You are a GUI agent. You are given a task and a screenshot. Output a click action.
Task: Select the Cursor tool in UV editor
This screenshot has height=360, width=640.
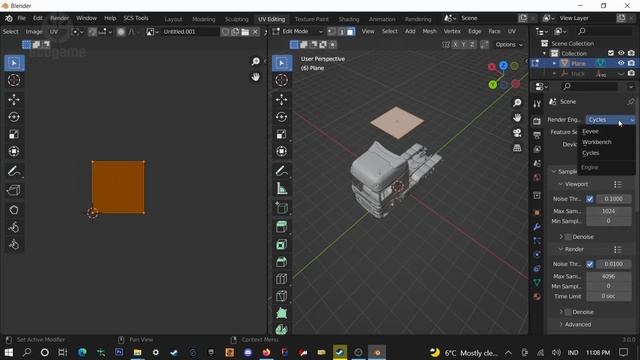14,80
